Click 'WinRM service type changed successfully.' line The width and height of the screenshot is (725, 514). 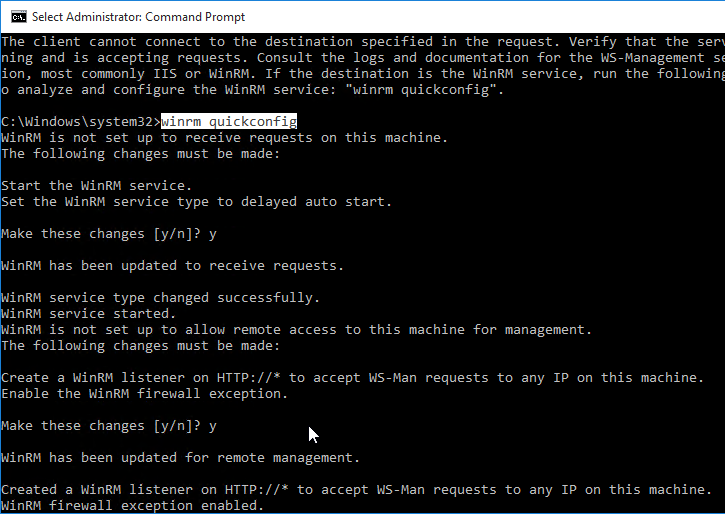[x=160, y=298]
